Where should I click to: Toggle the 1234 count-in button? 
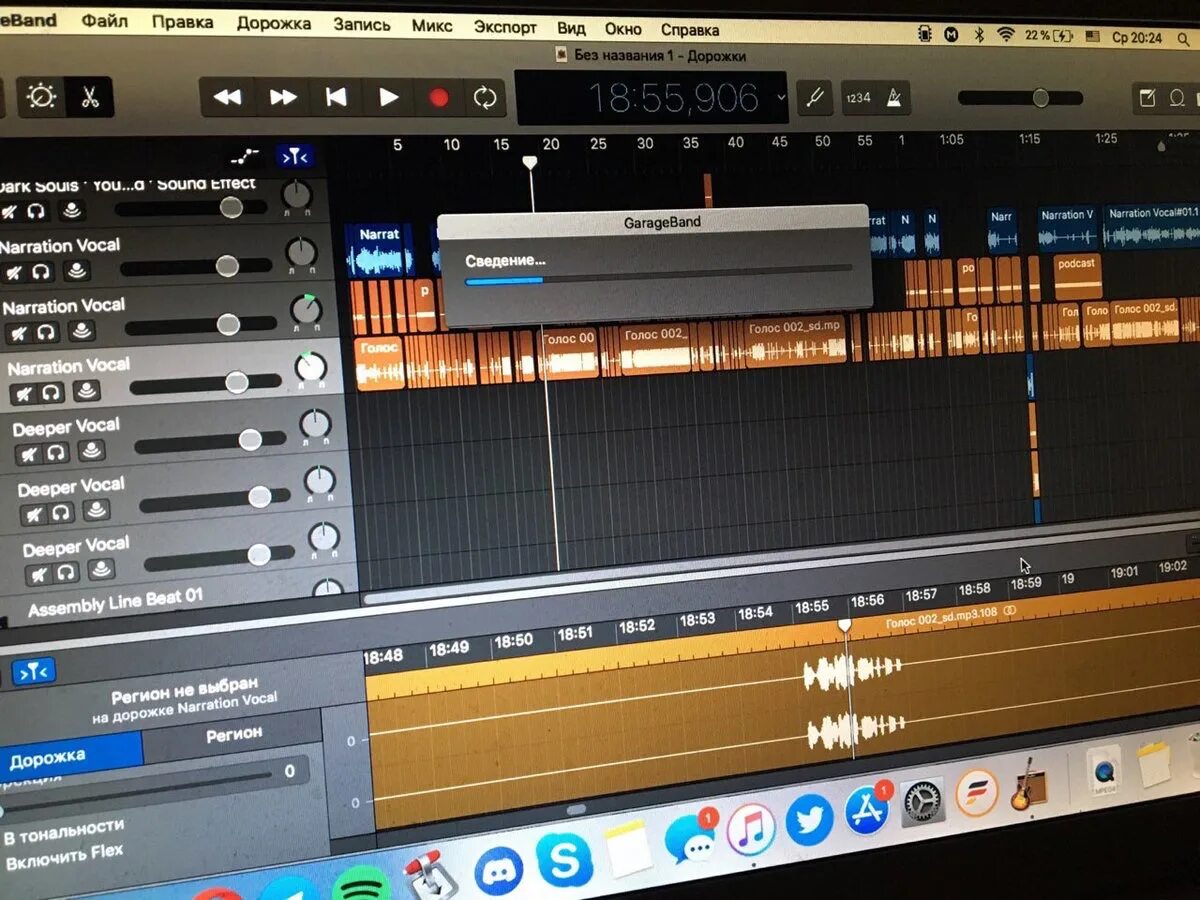pos(858,97)
